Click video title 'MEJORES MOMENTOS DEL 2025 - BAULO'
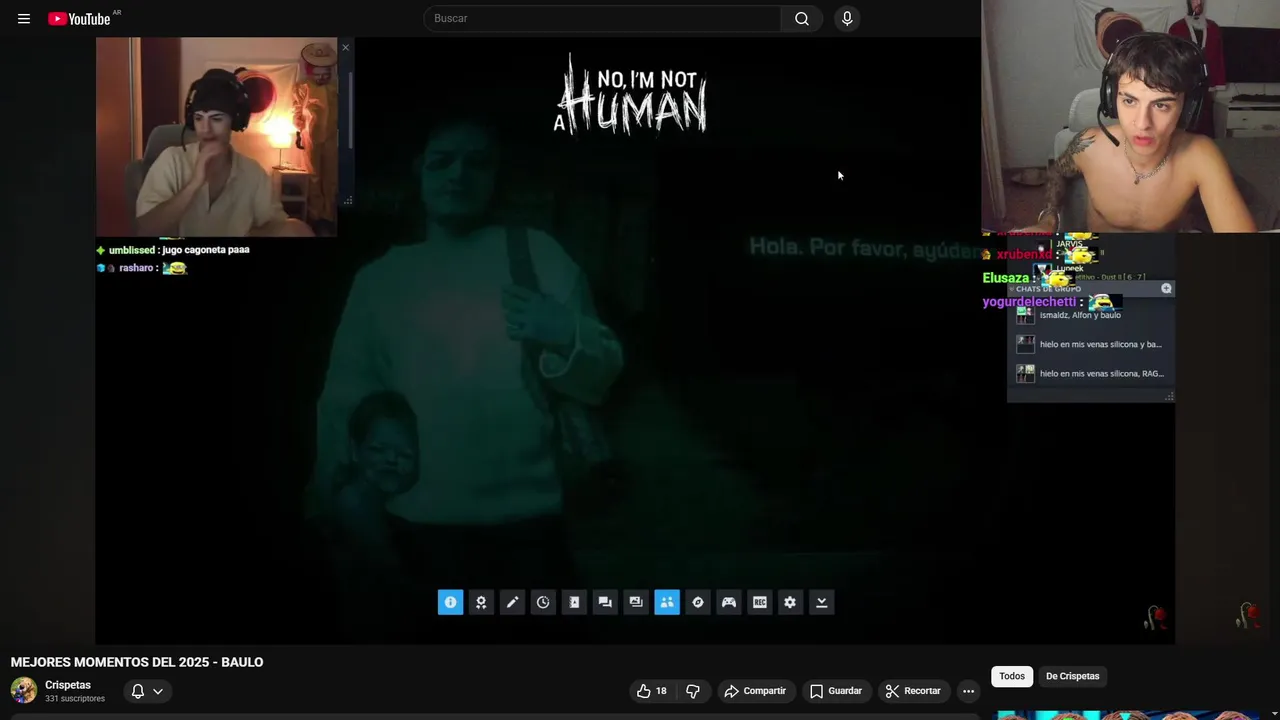This screenshot has width=1280, height=720. [x=137, y=662]
